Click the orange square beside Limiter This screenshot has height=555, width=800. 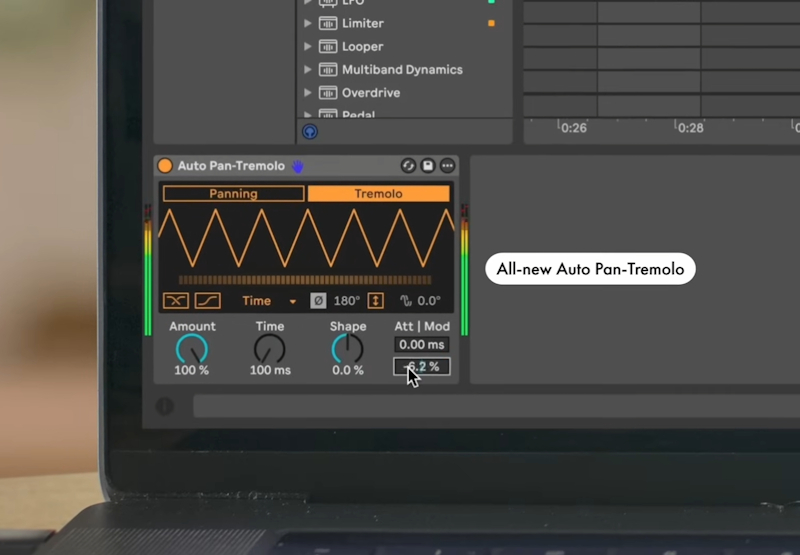tap(491, 23)
